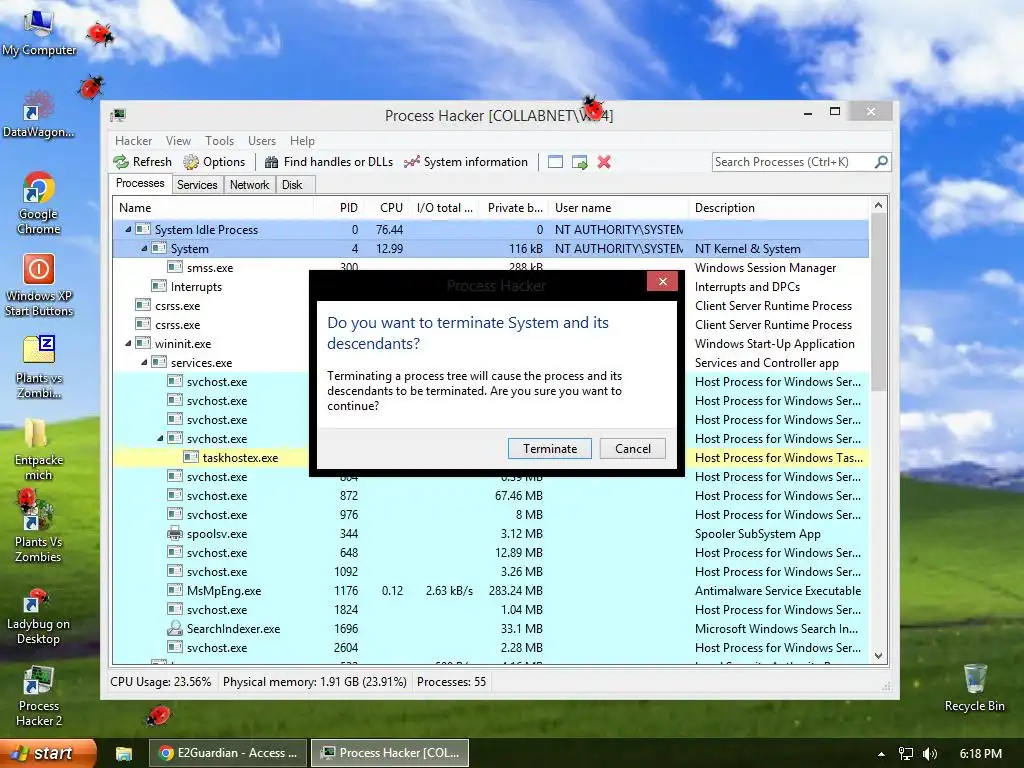Viewport: 1024px width, 768px height.
Task: Select the Ladybug on Desktop shortcut
Action: pos(38,615)
